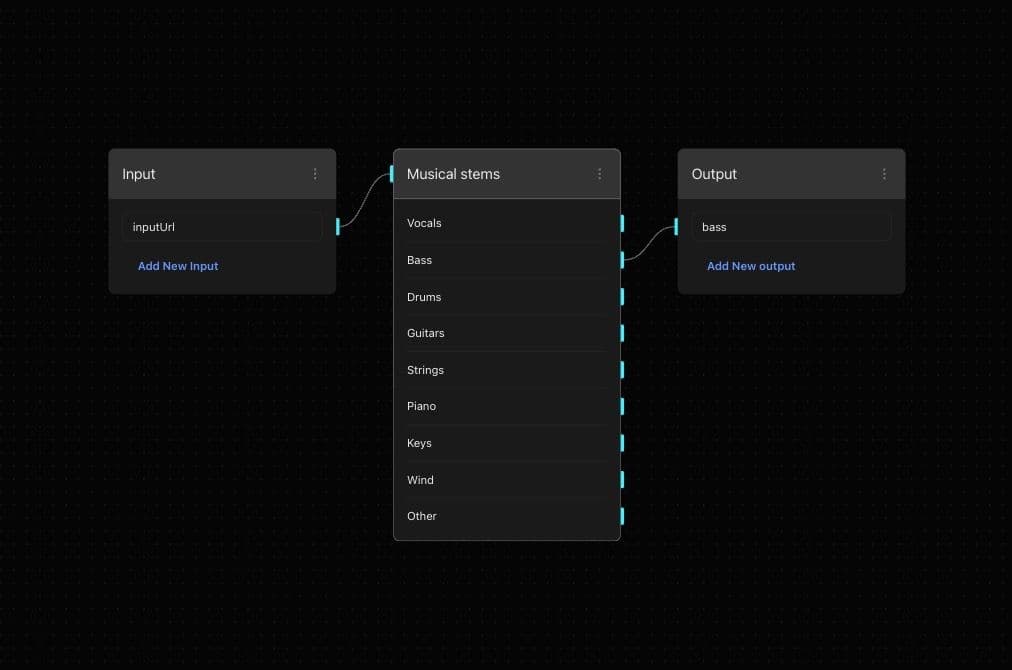
Task: Select the Piano output port handle
Action: pos(622,406)
